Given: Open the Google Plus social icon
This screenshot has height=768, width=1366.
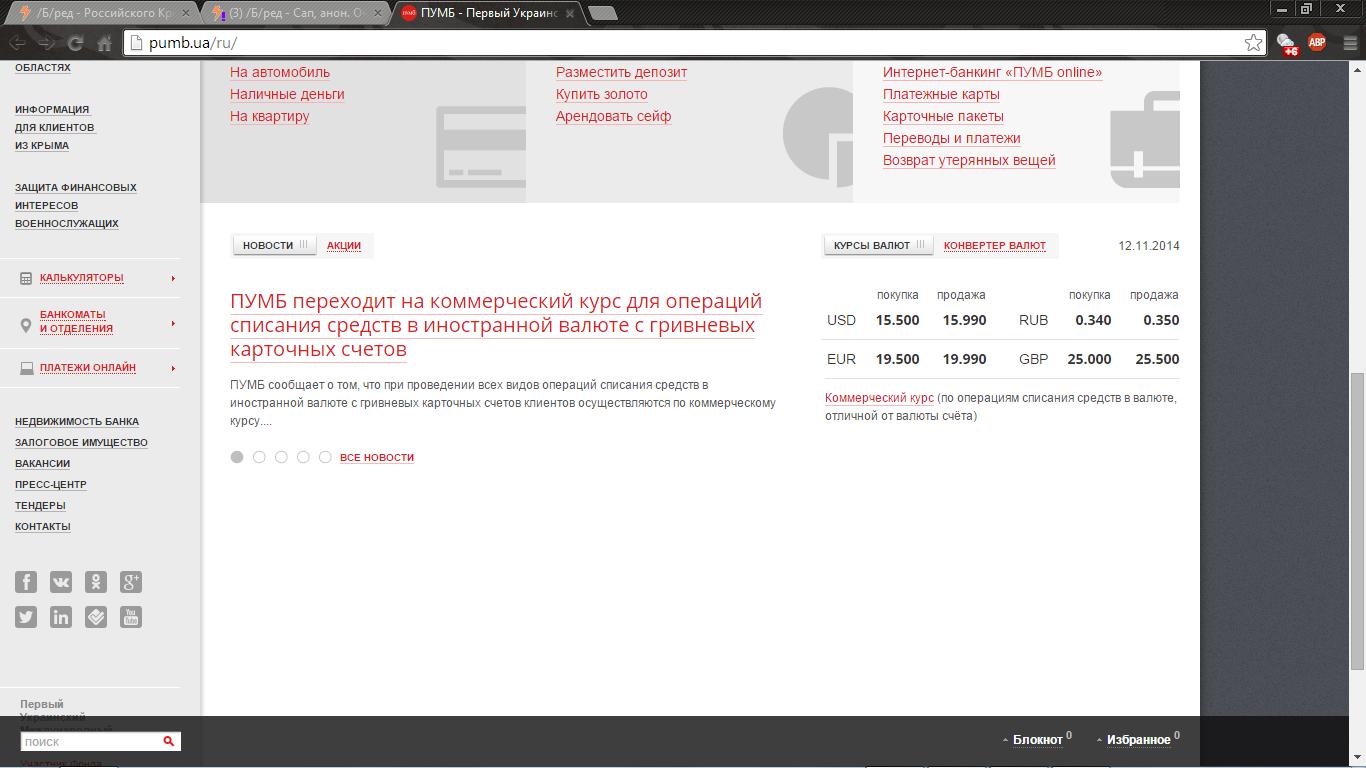Looking at the screenshot, I should (x=131, y=582).
